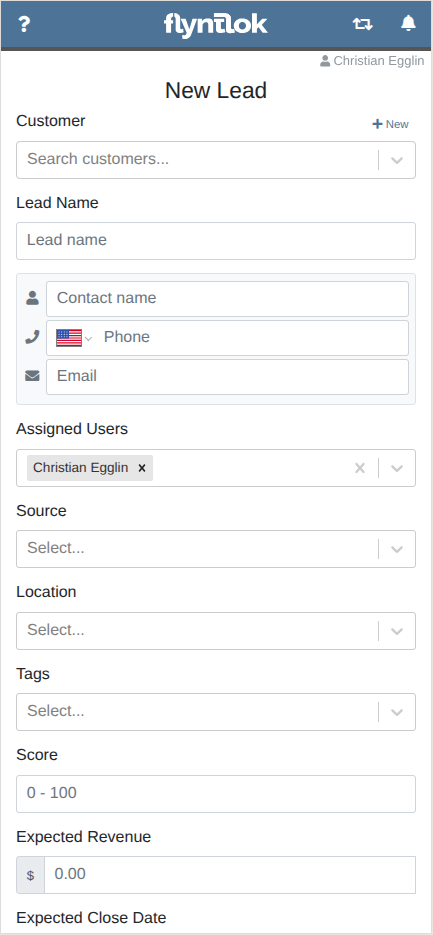Open the Source select dropdown
This screenshot has width=433, height=935.
(216, 549)
